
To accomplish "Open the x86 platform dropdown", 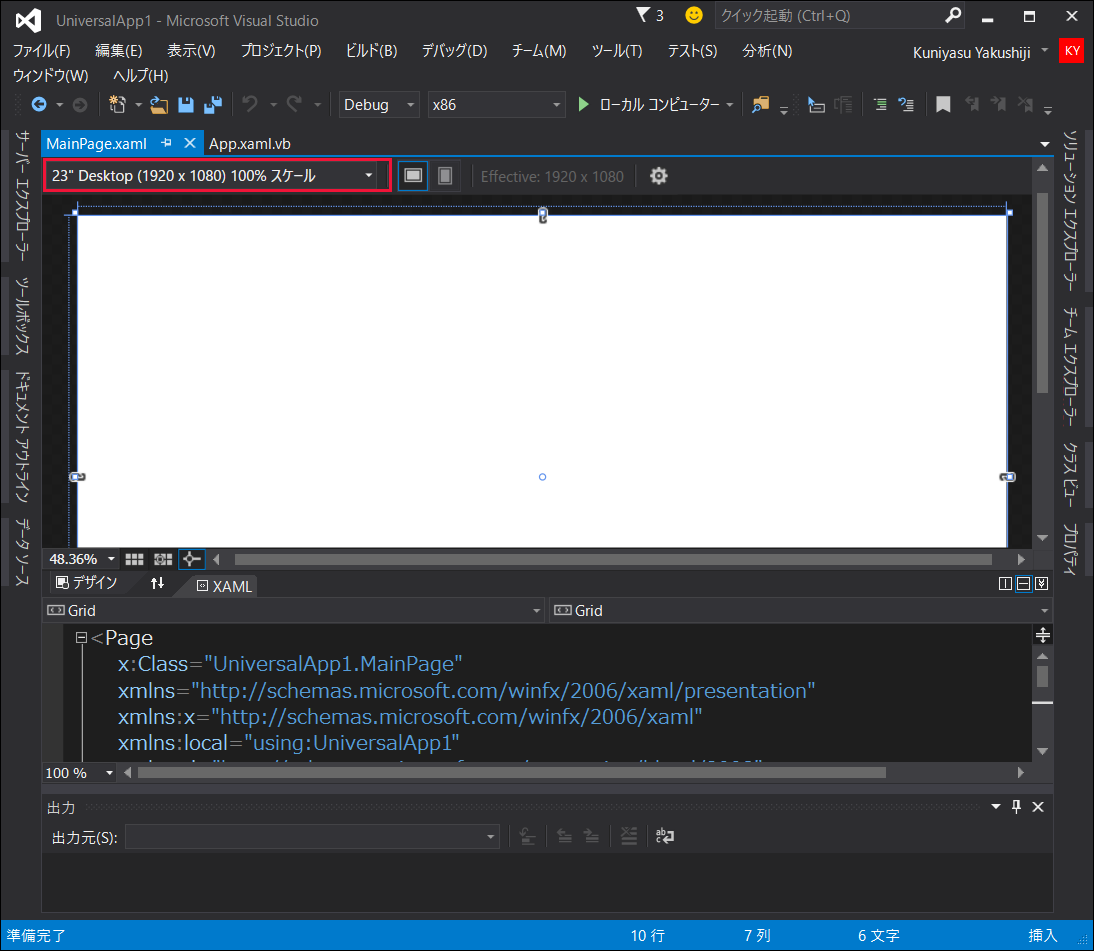I will point(496,105).
